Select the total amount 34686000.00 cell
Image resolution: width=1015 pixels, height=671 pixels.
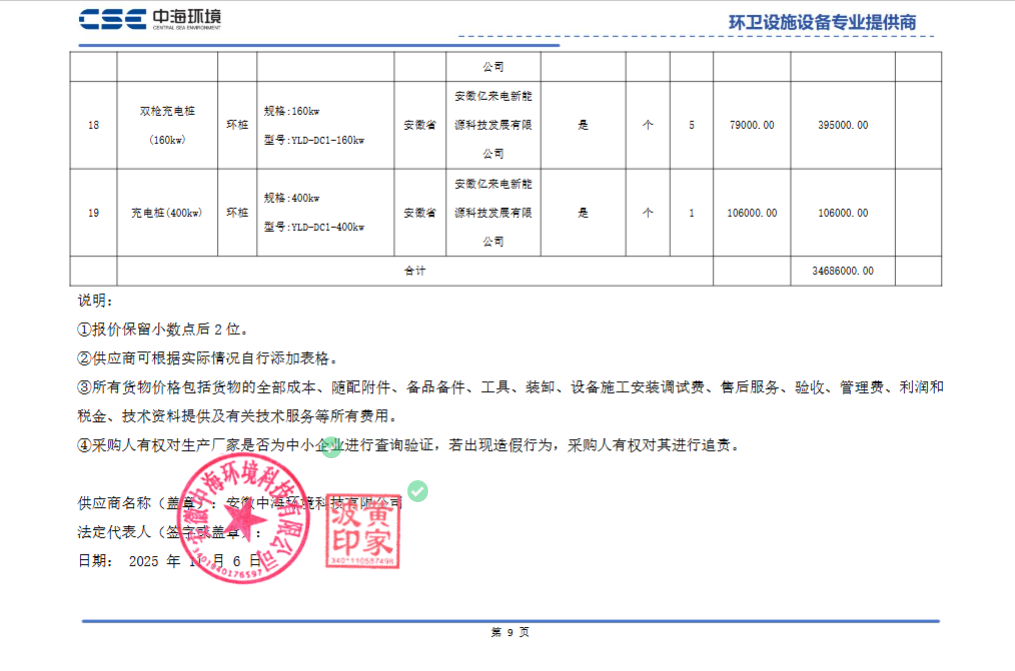[842, 271]
